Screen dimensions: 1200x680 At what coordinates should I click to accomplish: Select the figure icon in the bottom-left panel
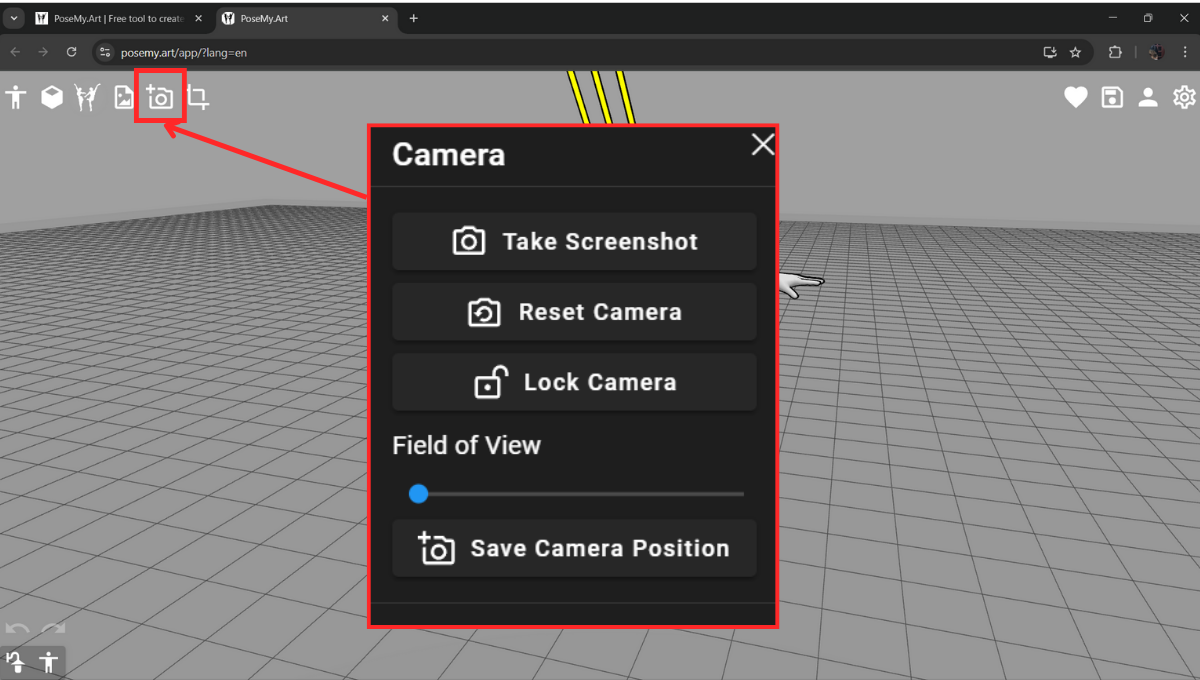pos(47,661)
